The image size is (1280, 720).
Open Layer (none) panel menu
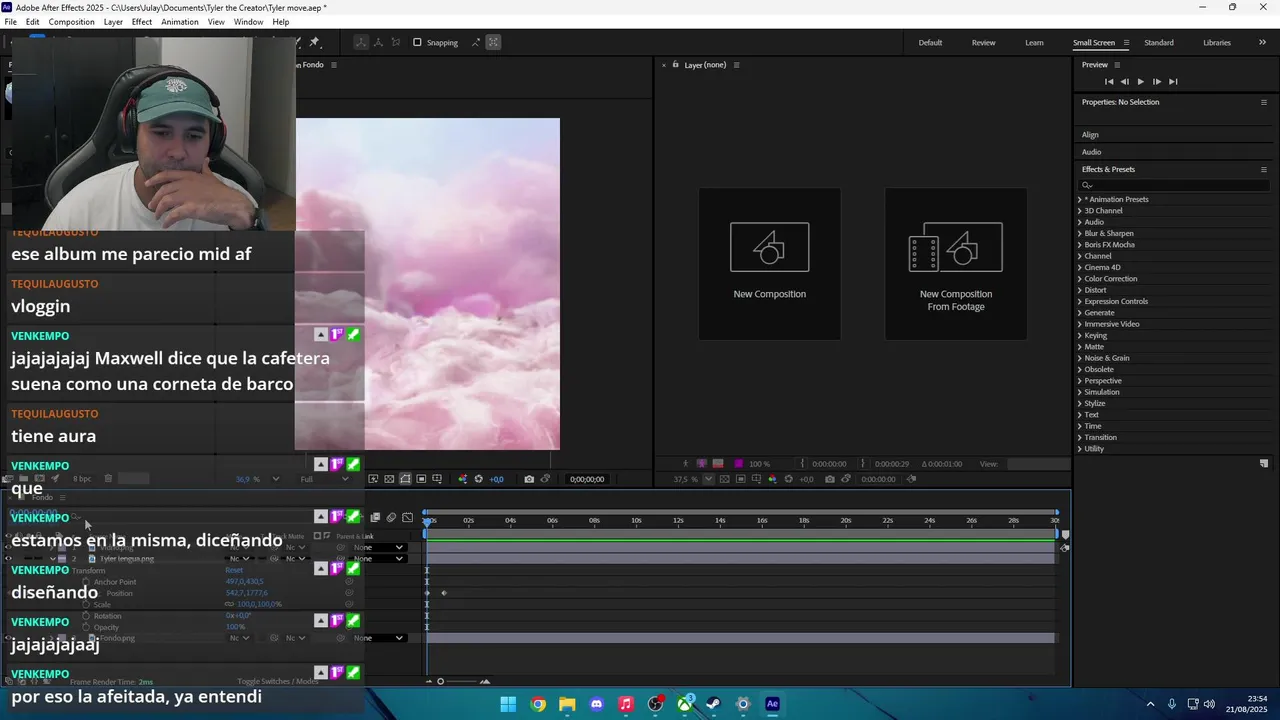[737, 65]
